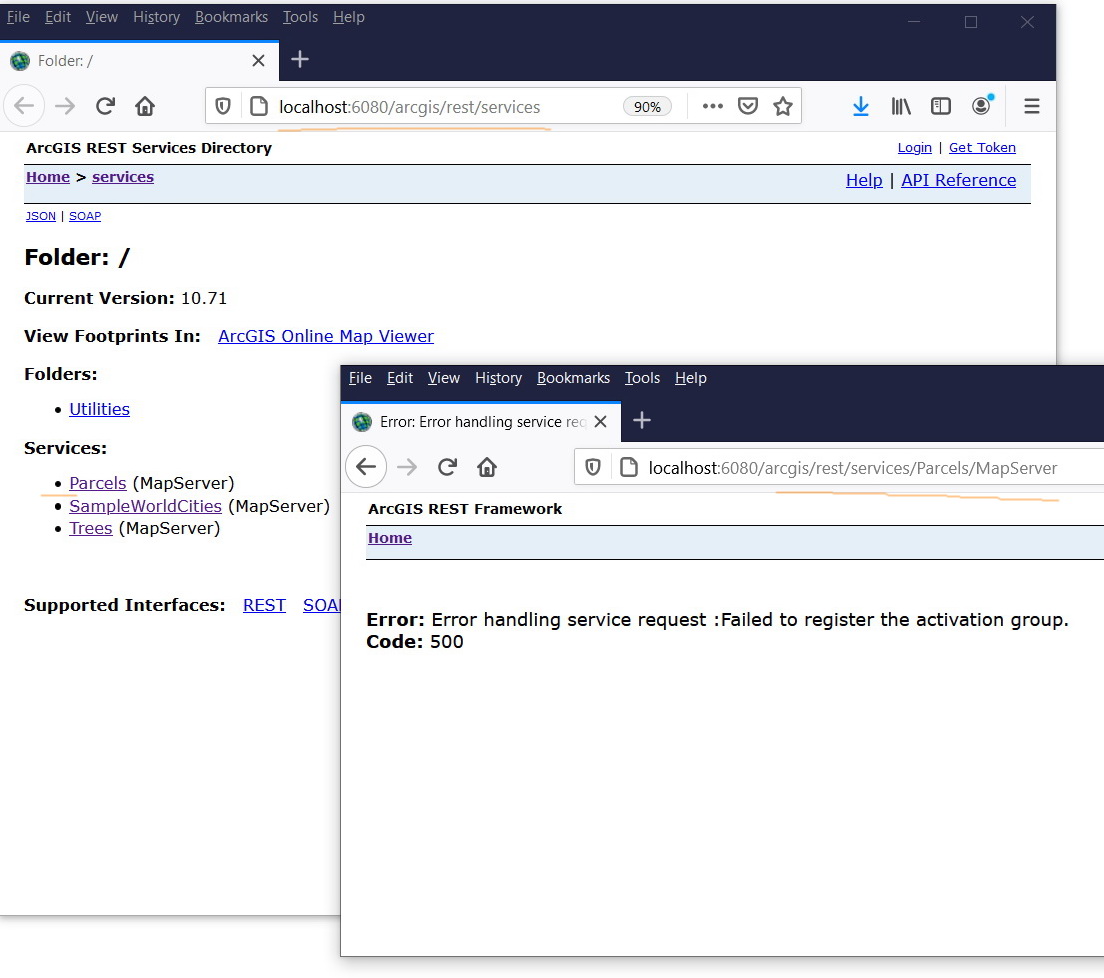
Task: Toggle the sidebar view icon
Action: click(x=941, y=106)
